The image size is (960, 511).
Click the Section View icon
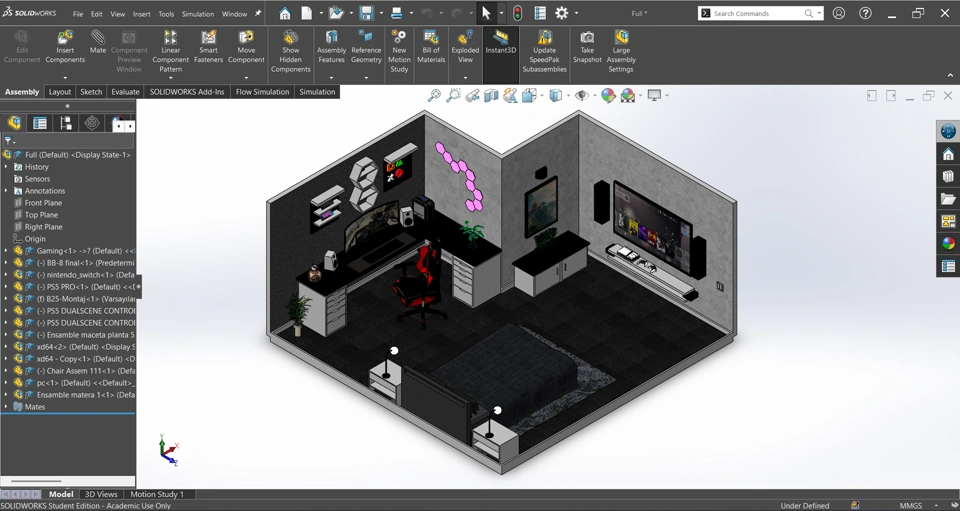[x=491, y=95]
